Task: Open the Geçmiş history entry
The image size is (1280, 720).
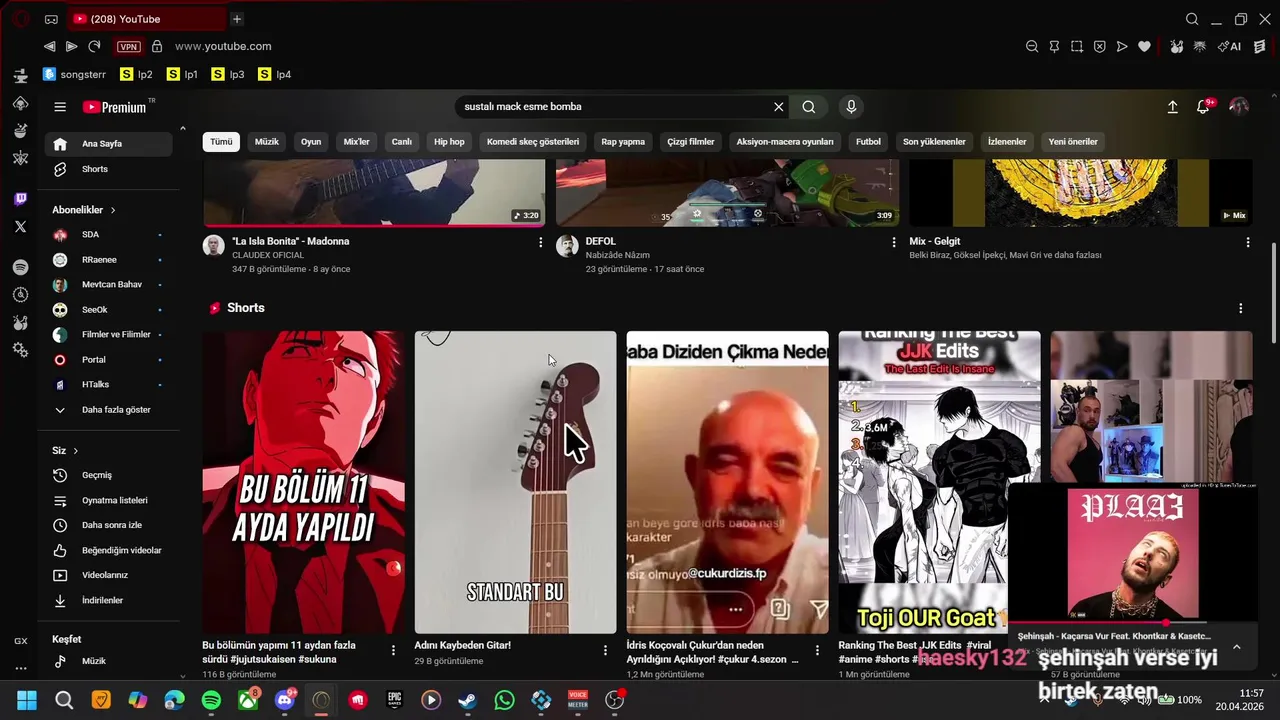Action: tap(108, 475)
